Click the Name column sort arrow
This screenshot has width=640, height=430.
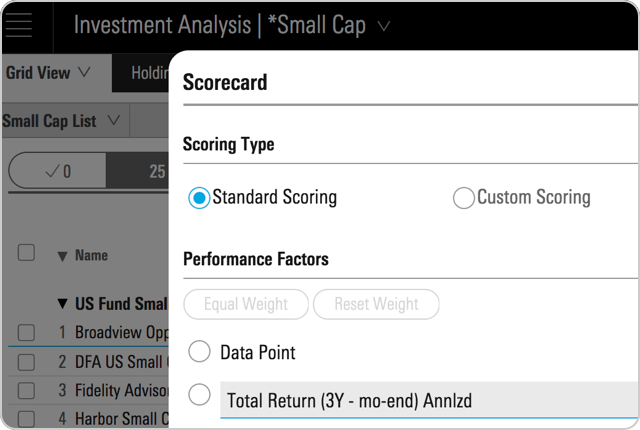[62, 257]
